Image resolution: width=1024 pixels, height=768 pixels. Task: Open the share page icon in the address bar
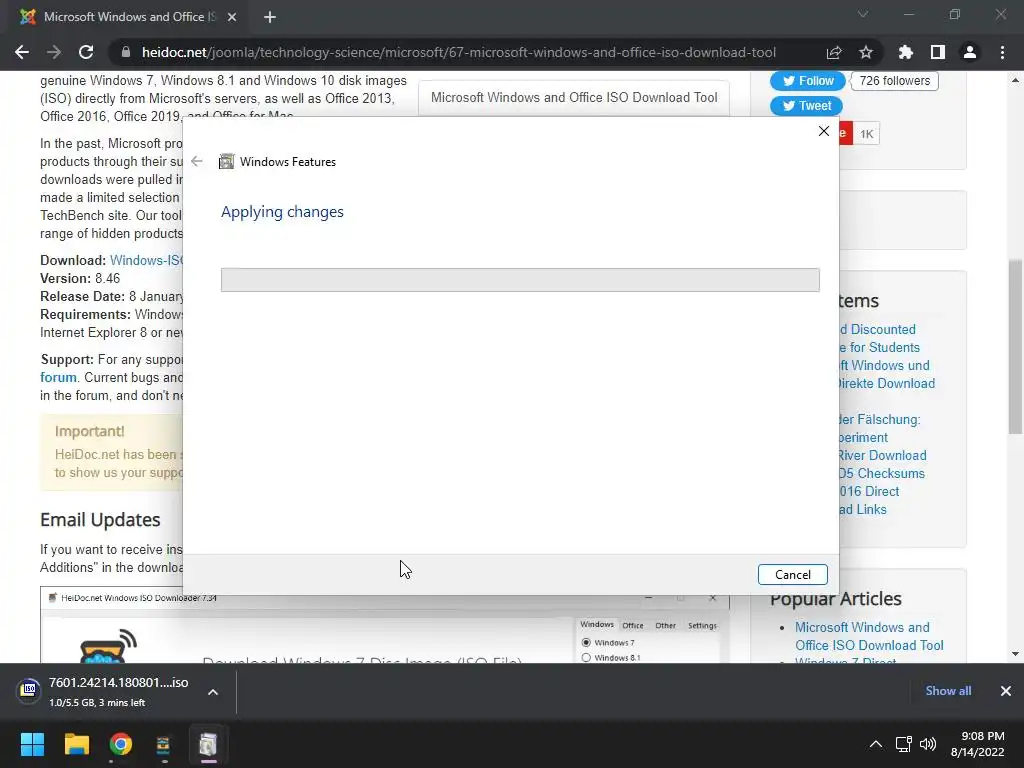pos(834,52)
